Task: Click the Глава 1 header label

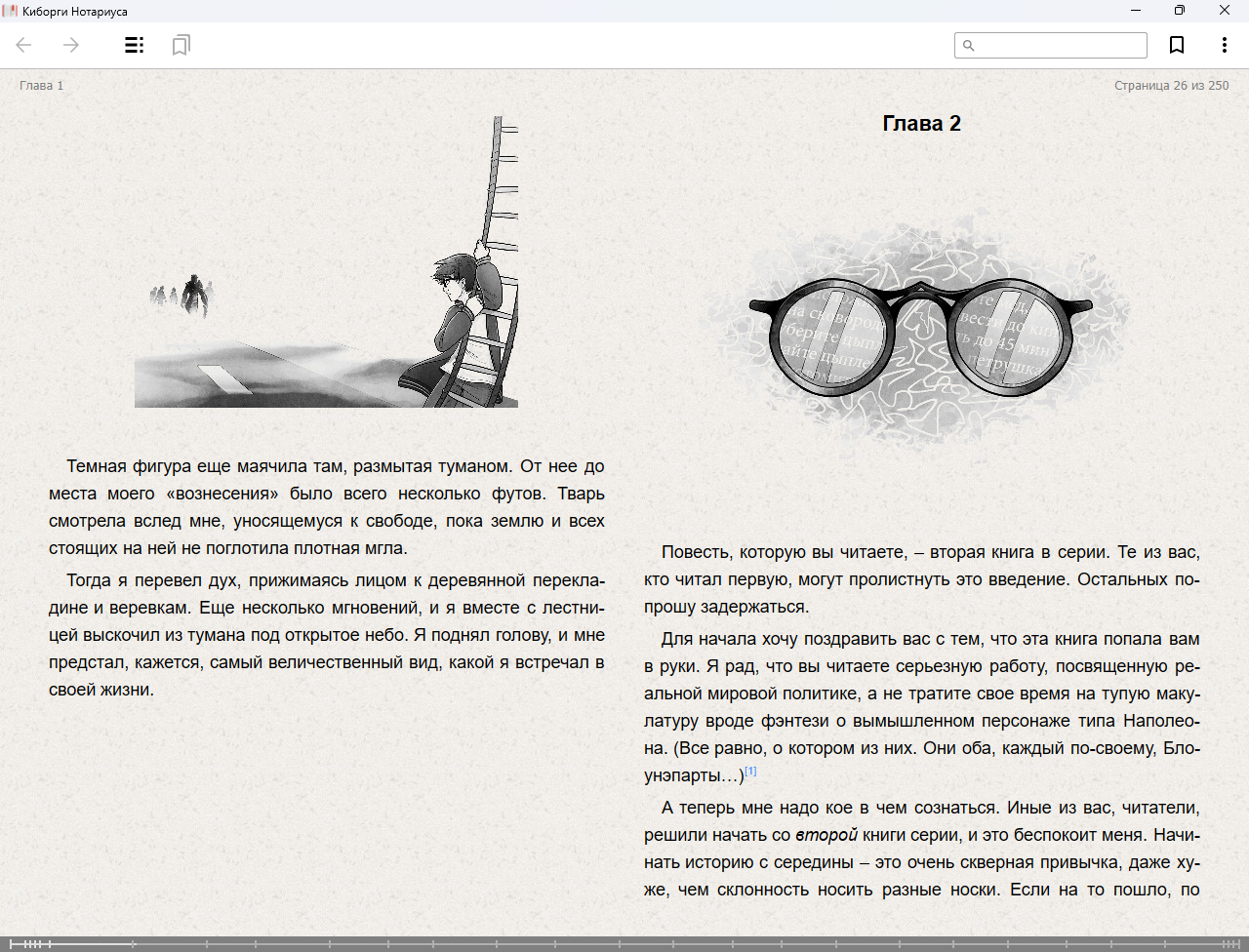Action: [41, 86]
